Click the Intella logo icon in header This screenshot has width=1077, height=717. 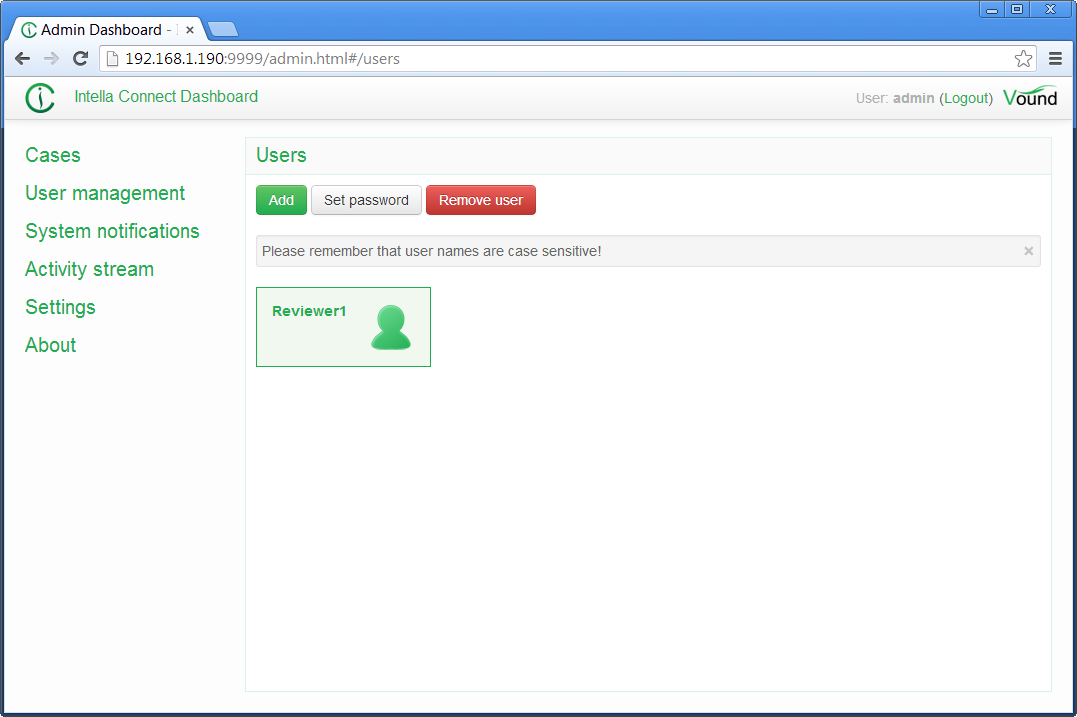[x=40, y=98]
